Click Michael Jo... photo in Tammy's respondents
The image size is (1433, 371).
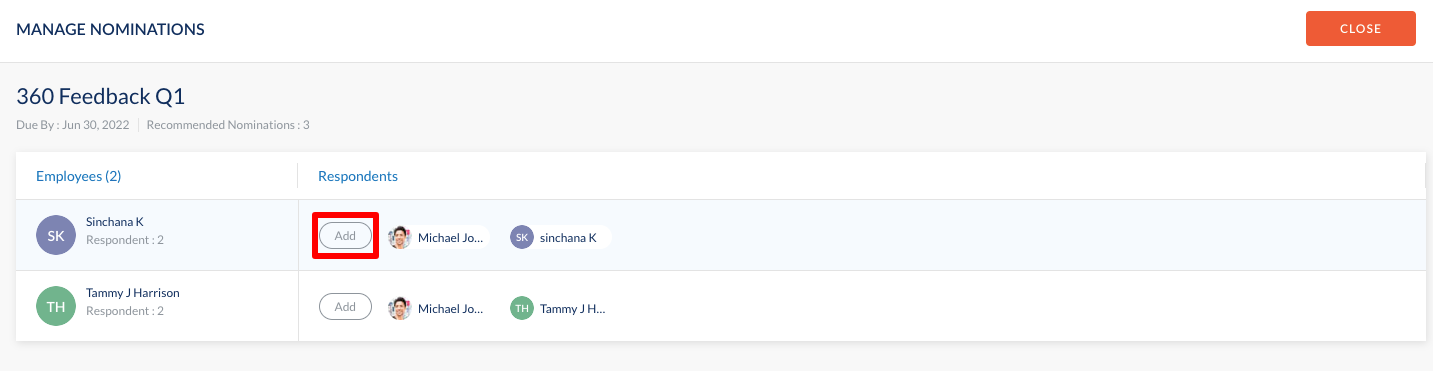400,308
